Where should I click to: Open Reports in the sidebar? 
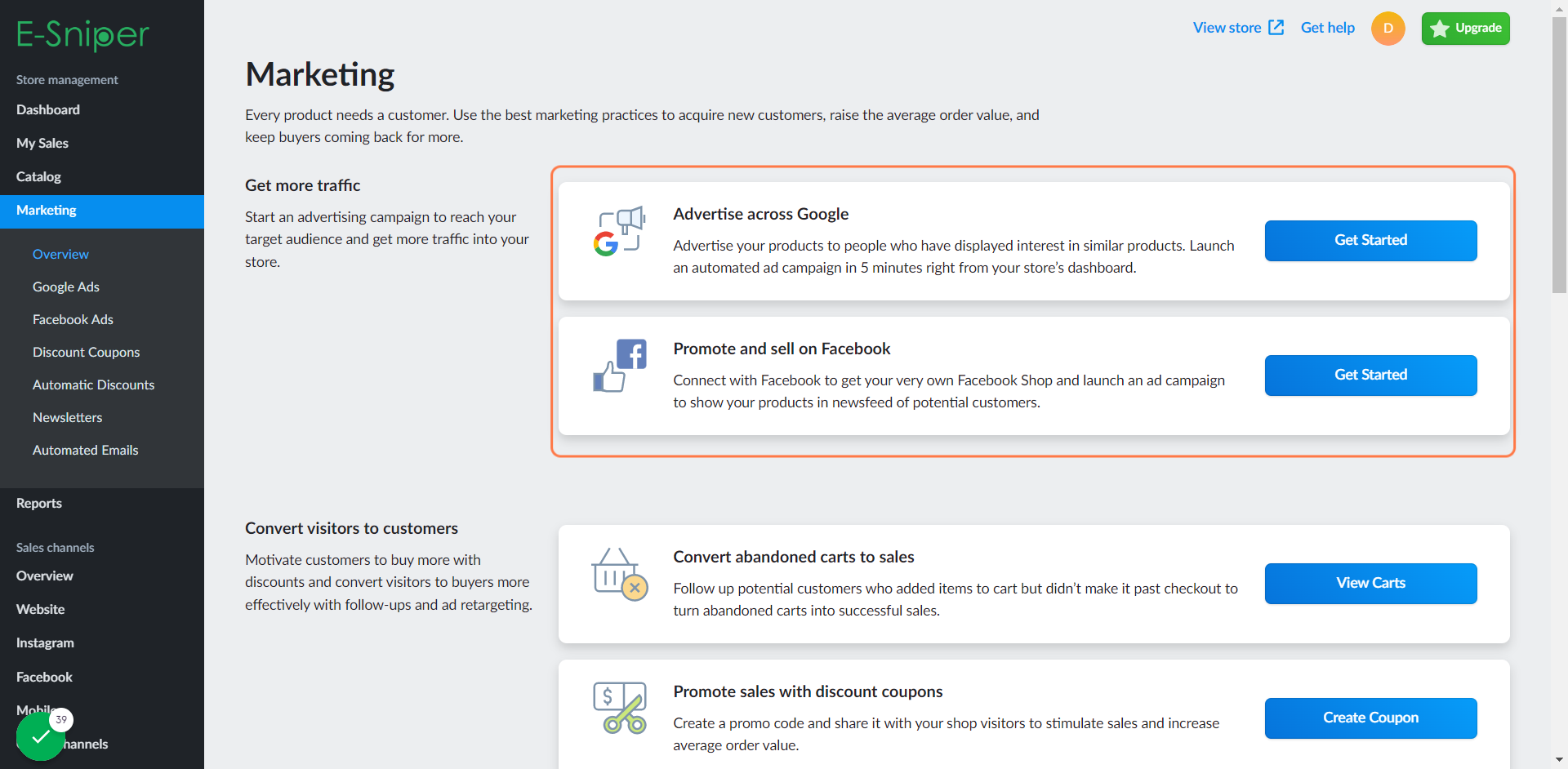click(102, 503)
